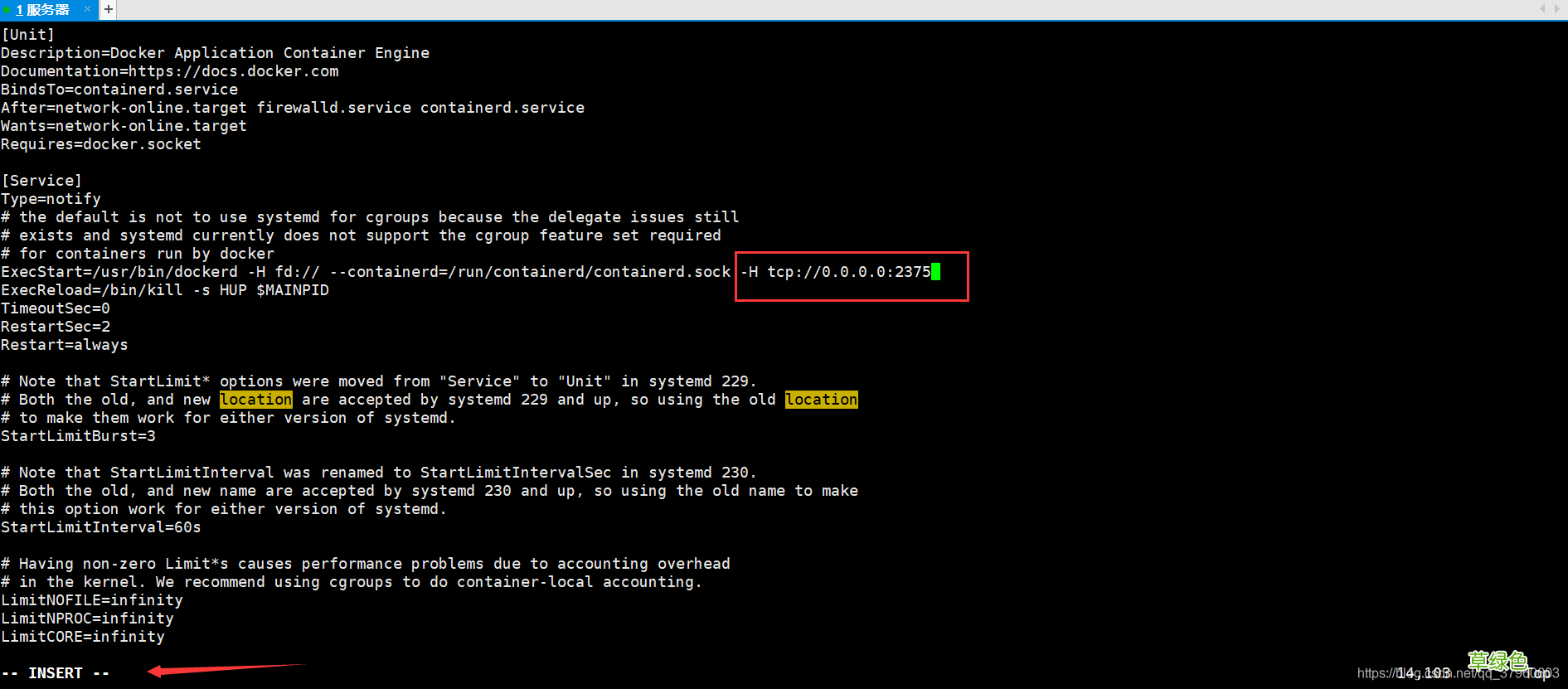Screen dimensions: 1568x689
Task: Open a new session tab with plus button
Action: (109, 9)
